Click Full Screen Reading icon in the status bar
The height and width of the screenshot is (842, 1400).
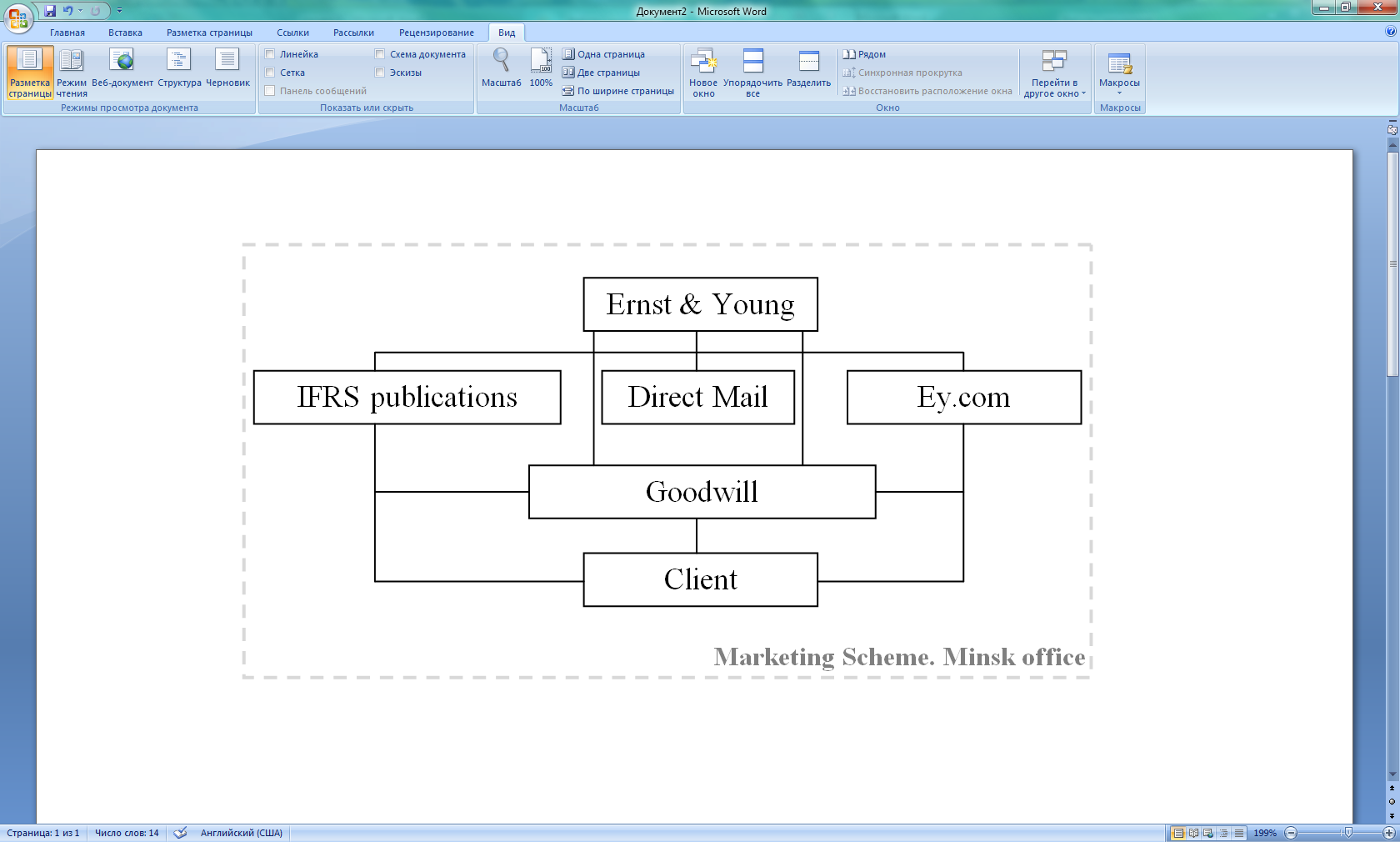click(x=1193, y=833)
